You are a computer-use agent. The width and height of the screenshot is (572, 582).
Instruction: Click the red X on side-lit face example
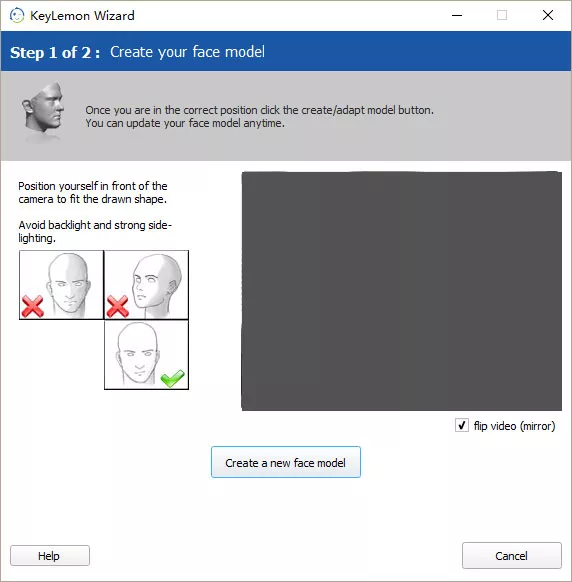(x=33, y=306)
